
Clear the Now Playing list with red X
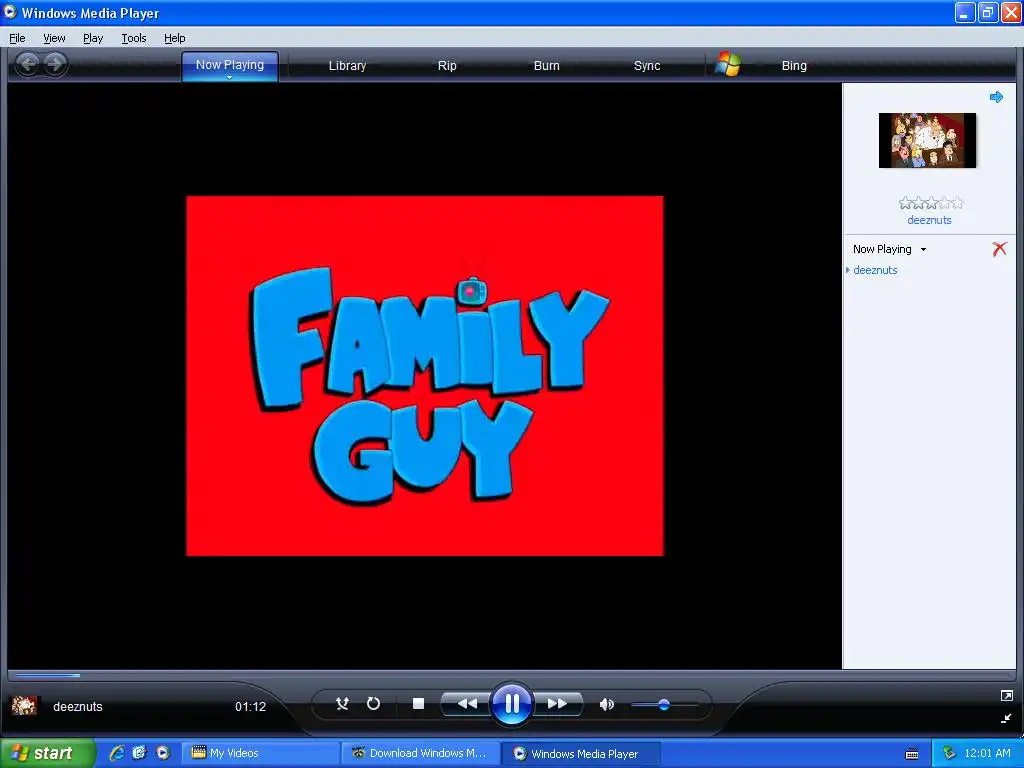coord(999,249)
